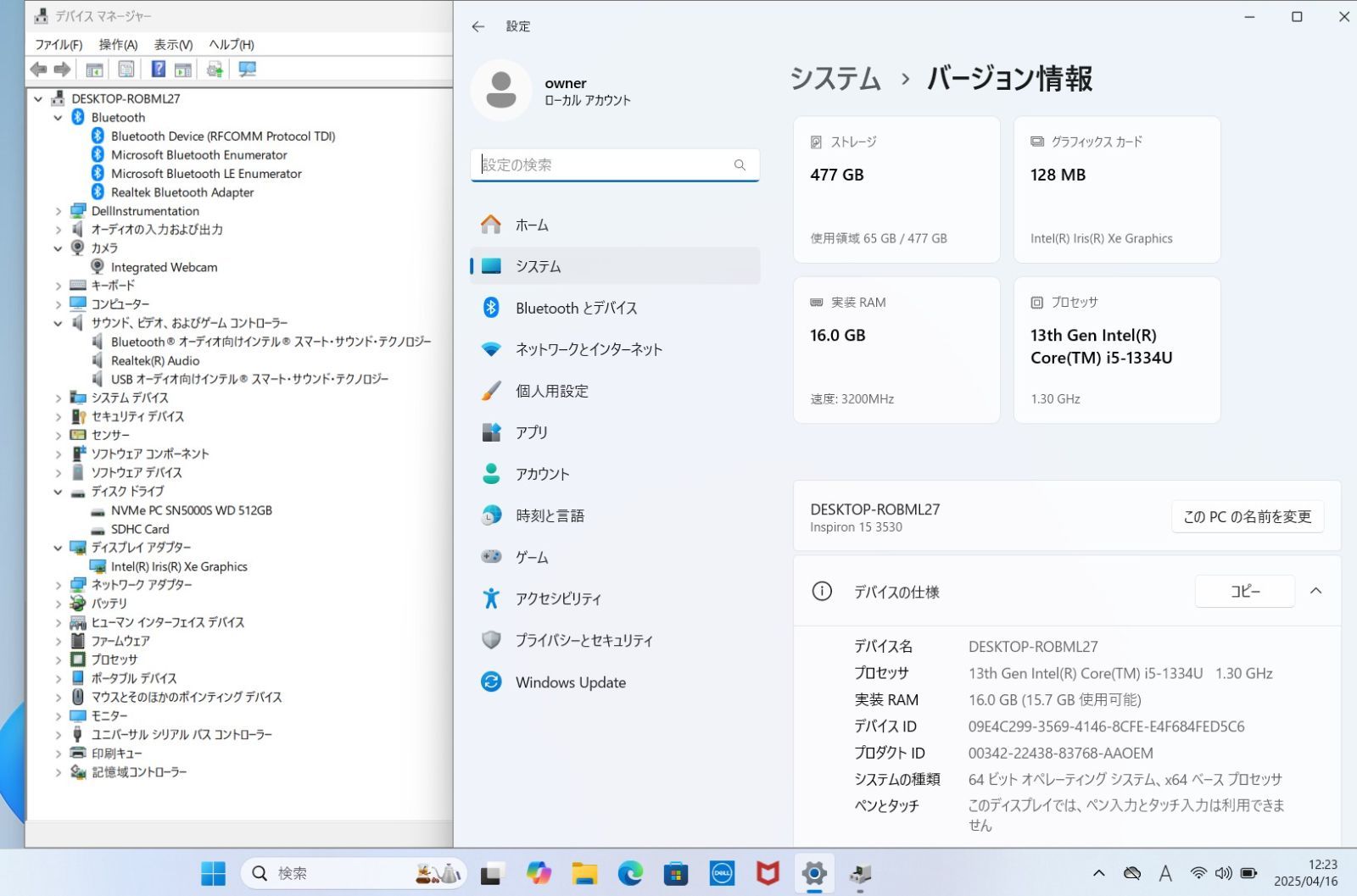Screen dimensions: 1357x896
Task: Click the help question-mark toolbar icon in Device Manager
Action: tap(158, 70)
